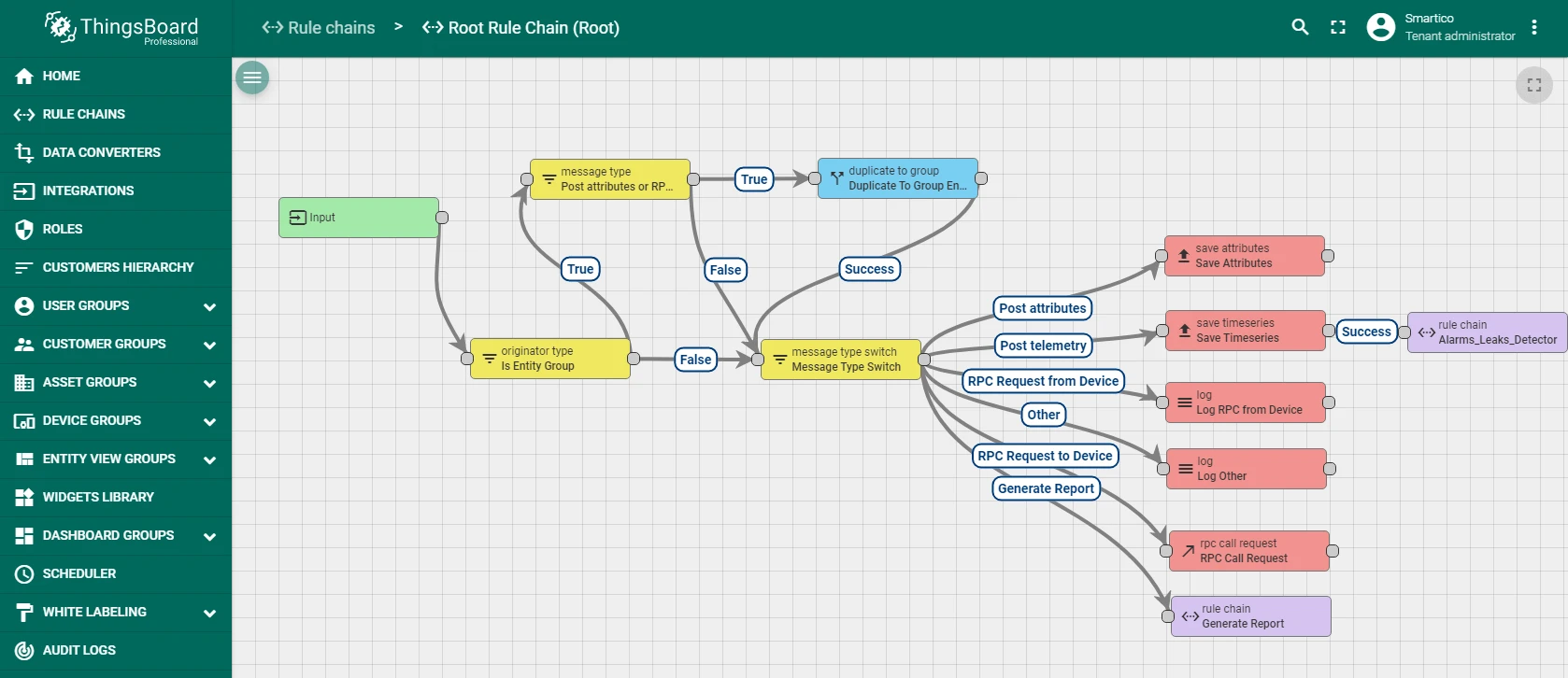Expand the Asset Groups menu chevron
Screen dimensions: 1568x678
(209, 383)
